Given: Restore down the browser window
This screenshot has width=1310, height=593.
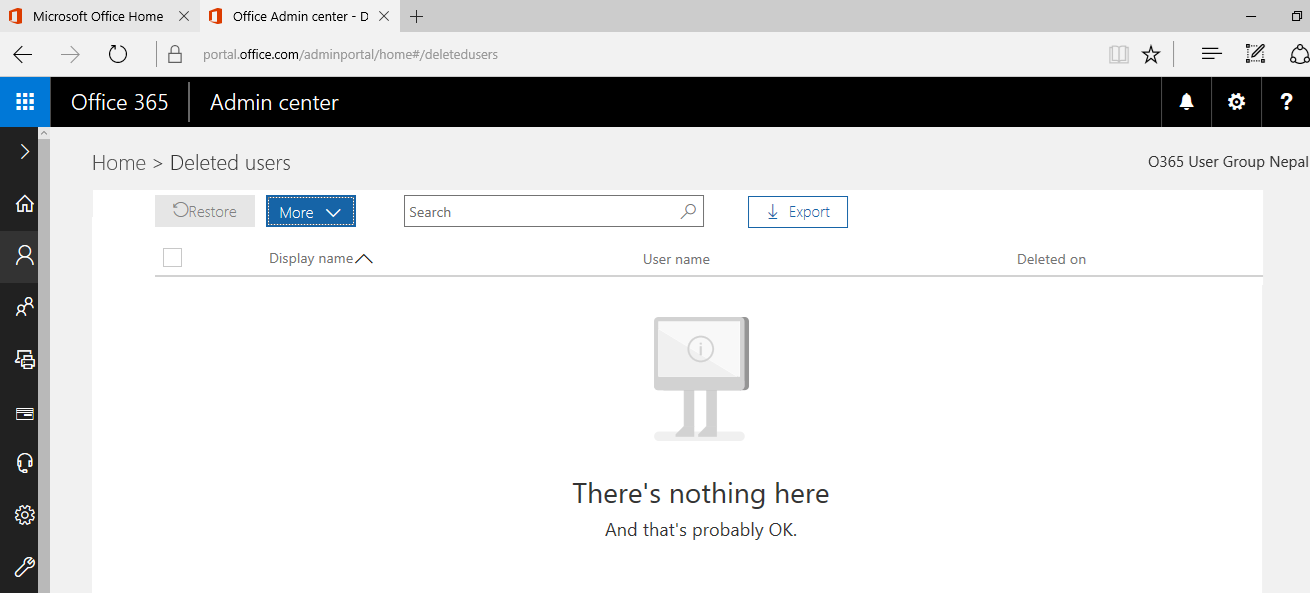Looking at the screenshot, I should pyautogui.click(x=1297, y=16).
